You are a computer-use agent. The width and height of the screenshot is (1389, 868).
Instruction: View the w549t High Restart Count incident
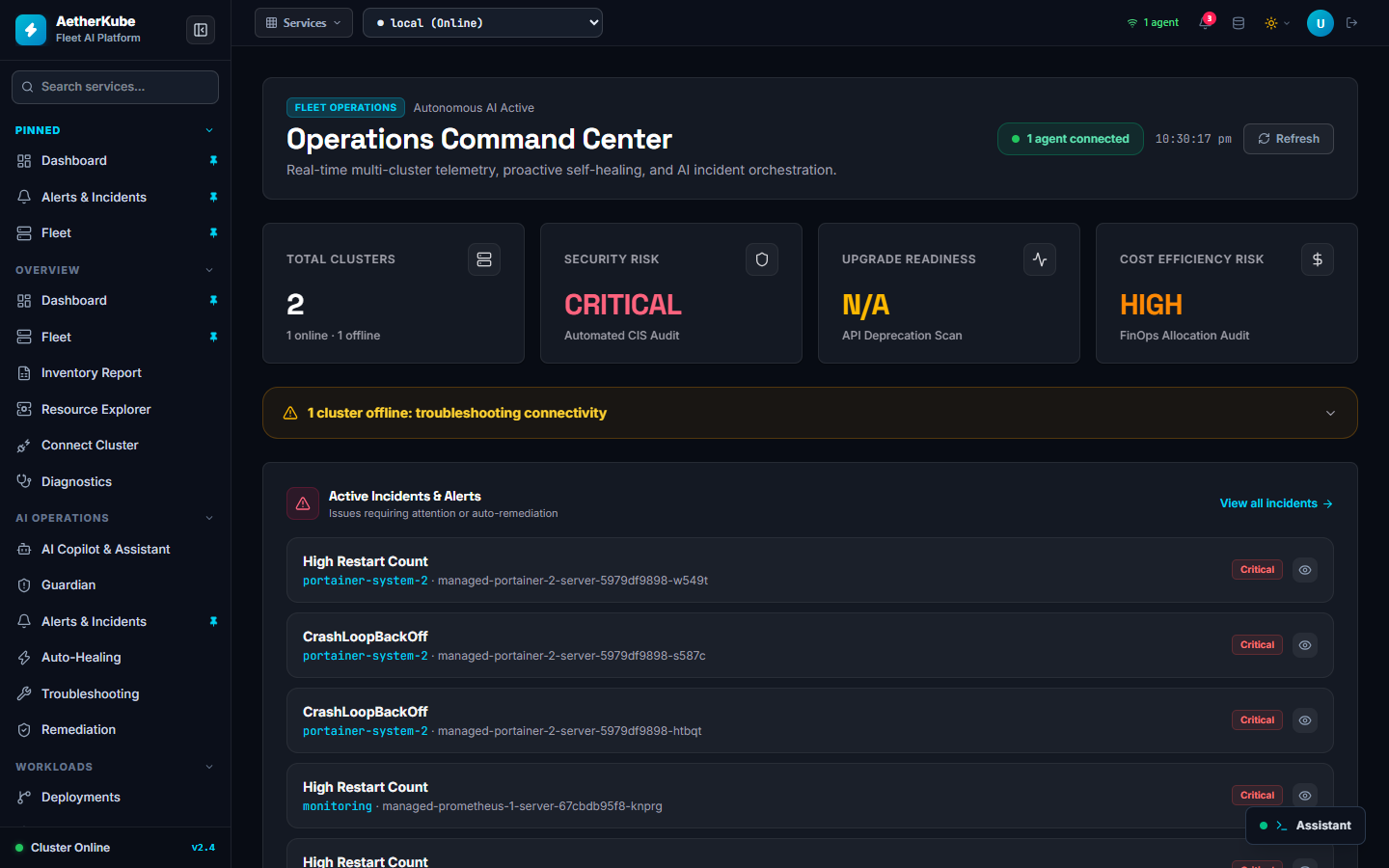pyautogui.click(x=1305, y=570)
